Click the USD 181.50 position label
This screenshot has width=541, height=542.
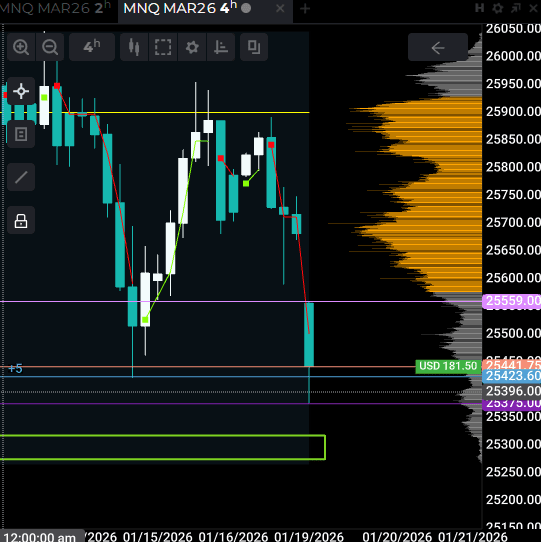pos(448,366)
